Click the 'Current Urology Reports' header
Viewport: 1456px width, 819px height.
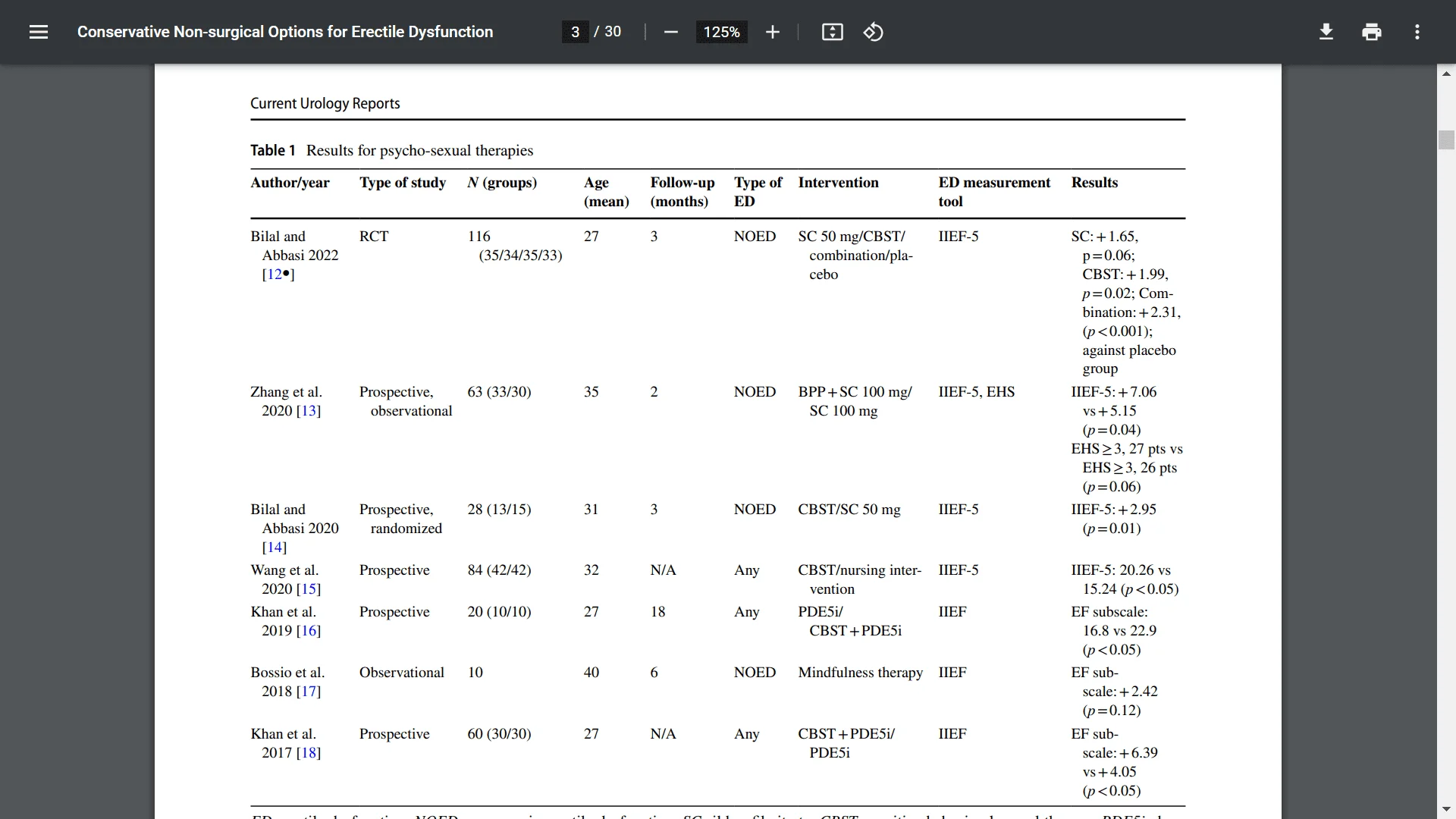click(x=325, y=104)
